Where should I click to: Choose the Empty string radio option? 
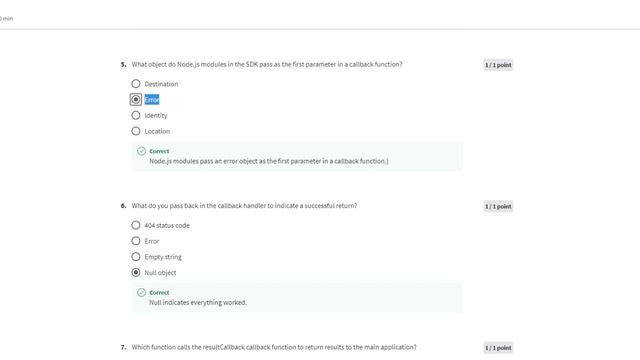tap(136, 257)
